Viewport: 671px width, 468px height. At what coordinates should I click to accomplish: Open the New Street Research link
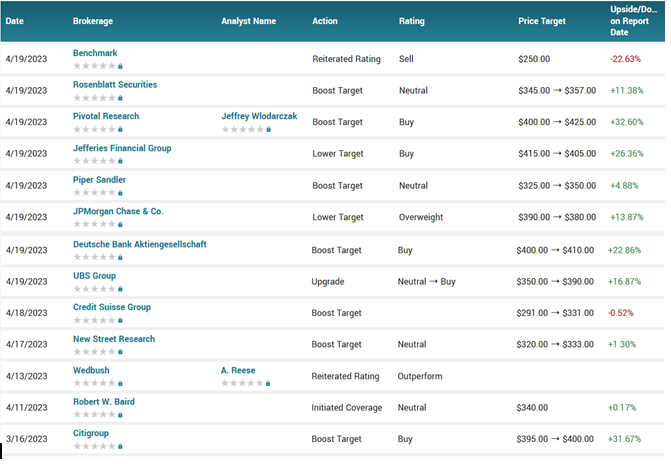(114, 339)
